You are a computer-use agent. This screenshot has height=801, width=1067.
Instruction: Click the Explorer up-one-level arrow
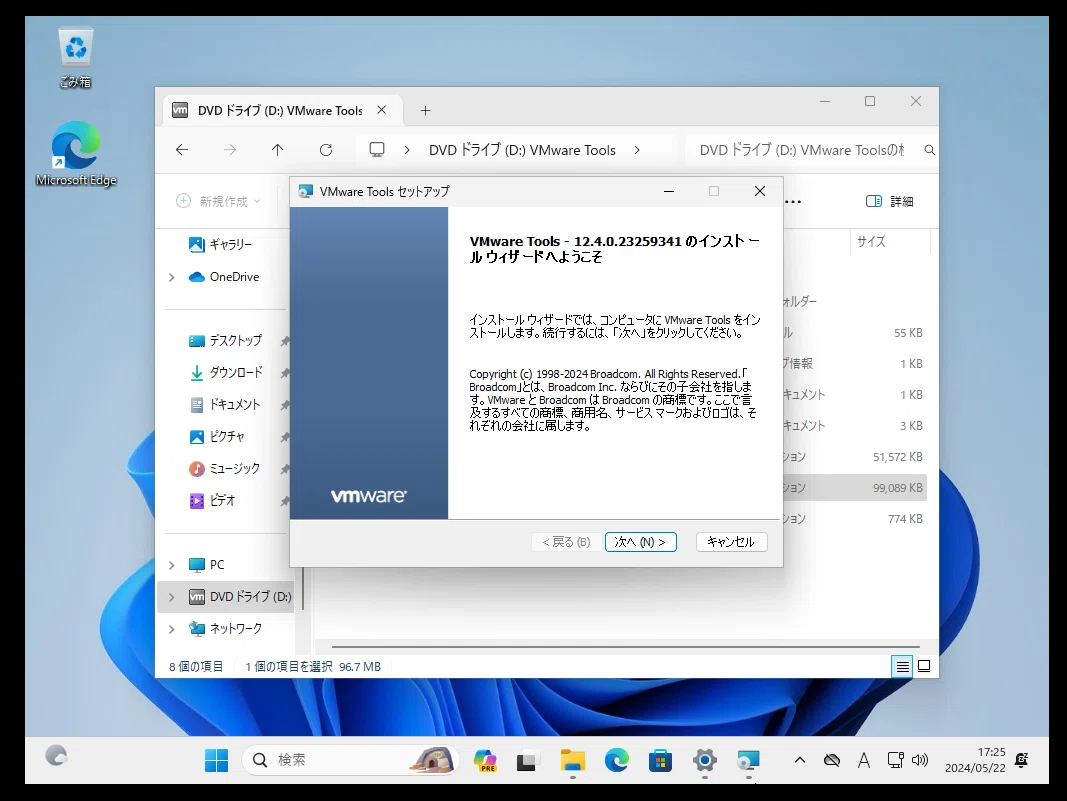[x=278, y=150]
